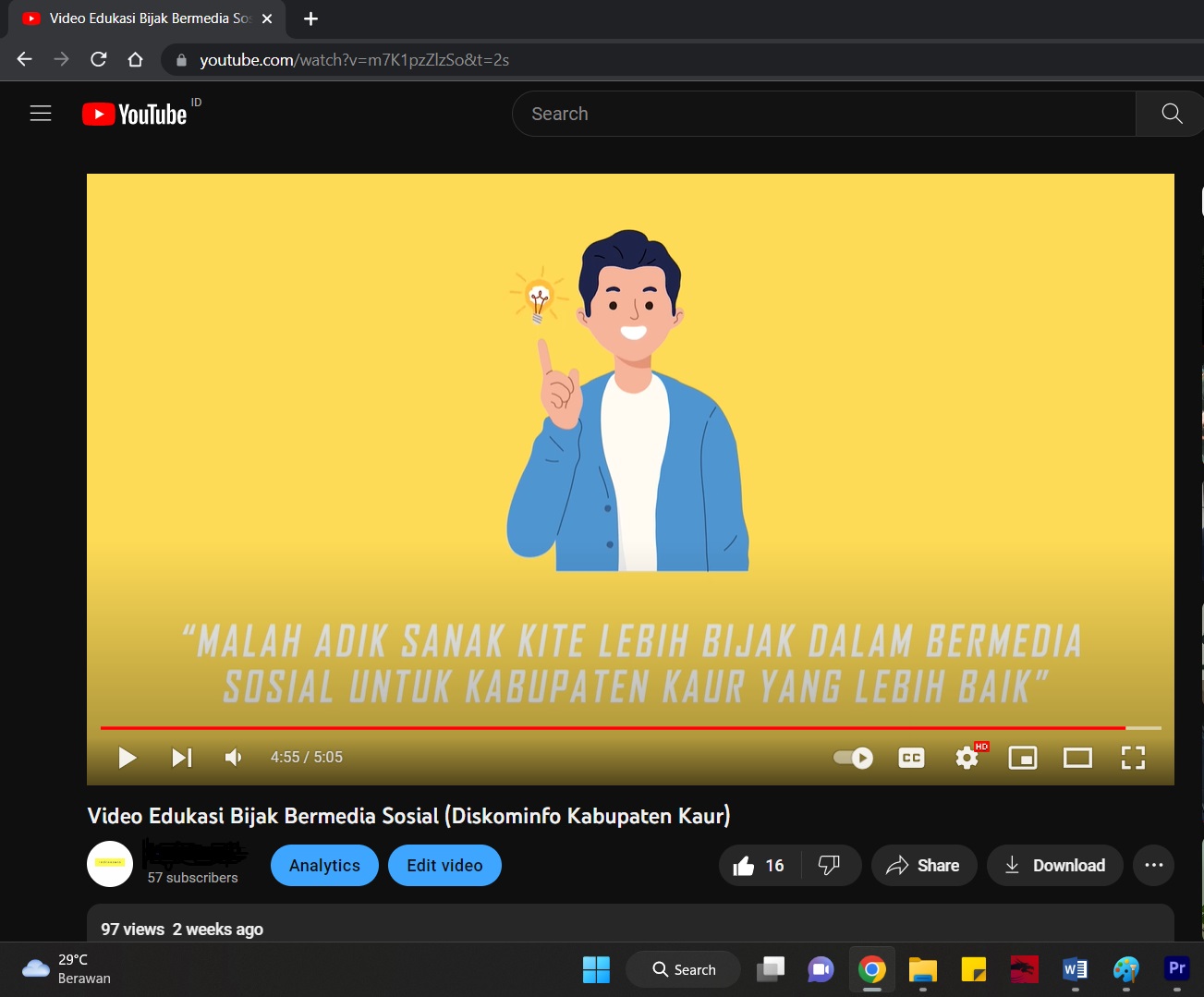Open the Share dialog
The image size is (1204, 997).
[923, 866]
